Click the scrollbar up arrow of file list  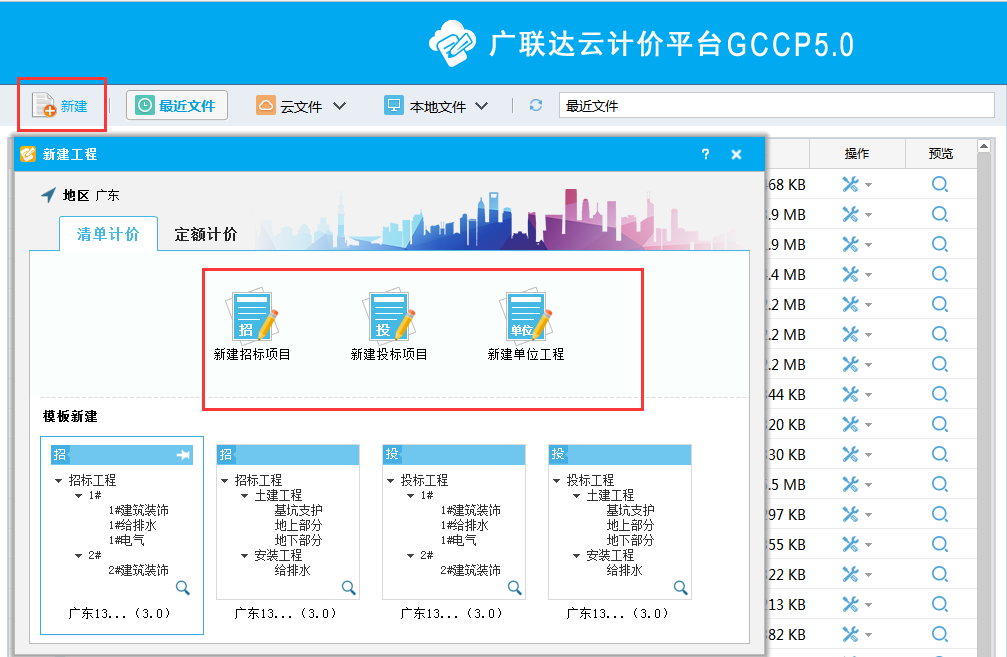pos(984,146)
